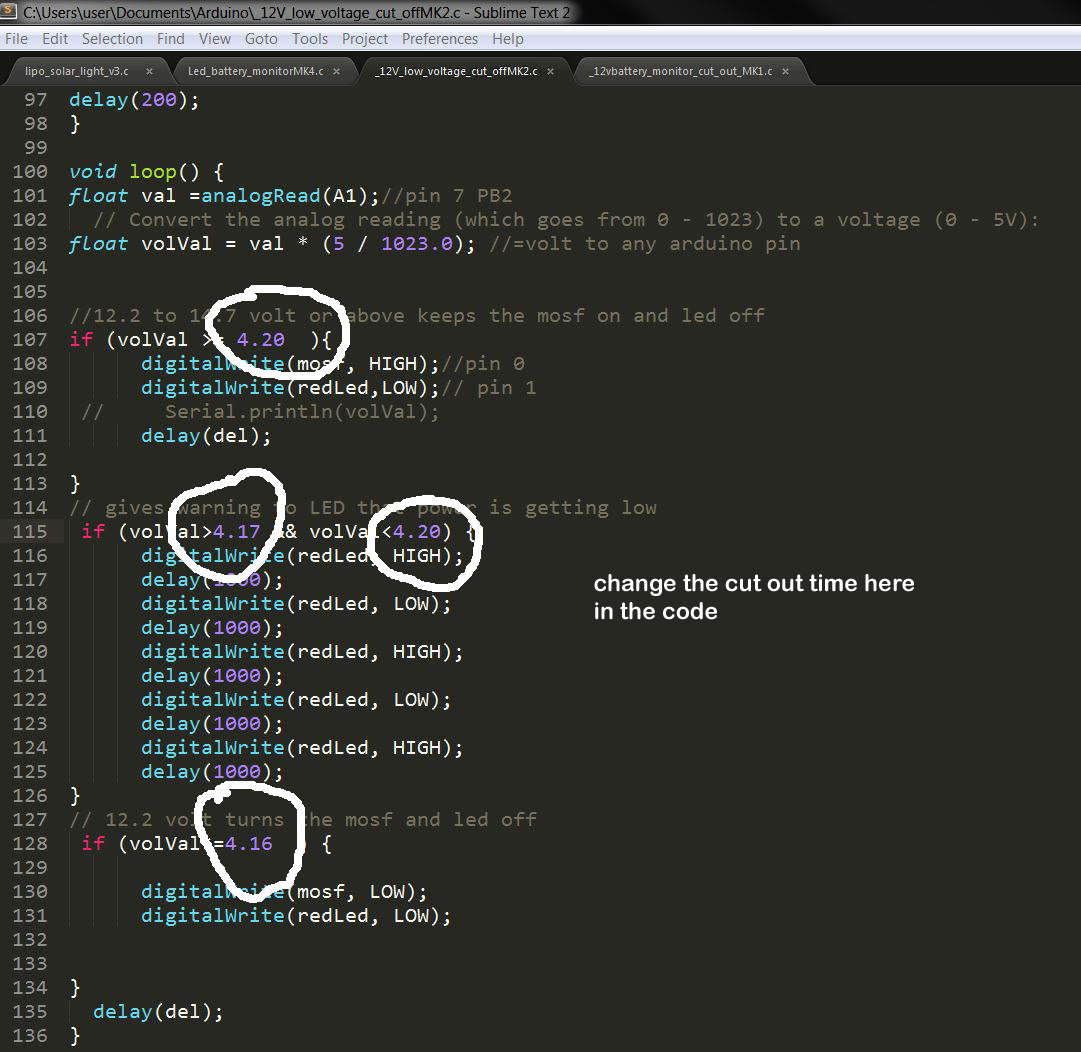Click the '4.16' value on line 128
Image resolution: width=1081 pixels, height=1052 pixels.
[248, 844]
